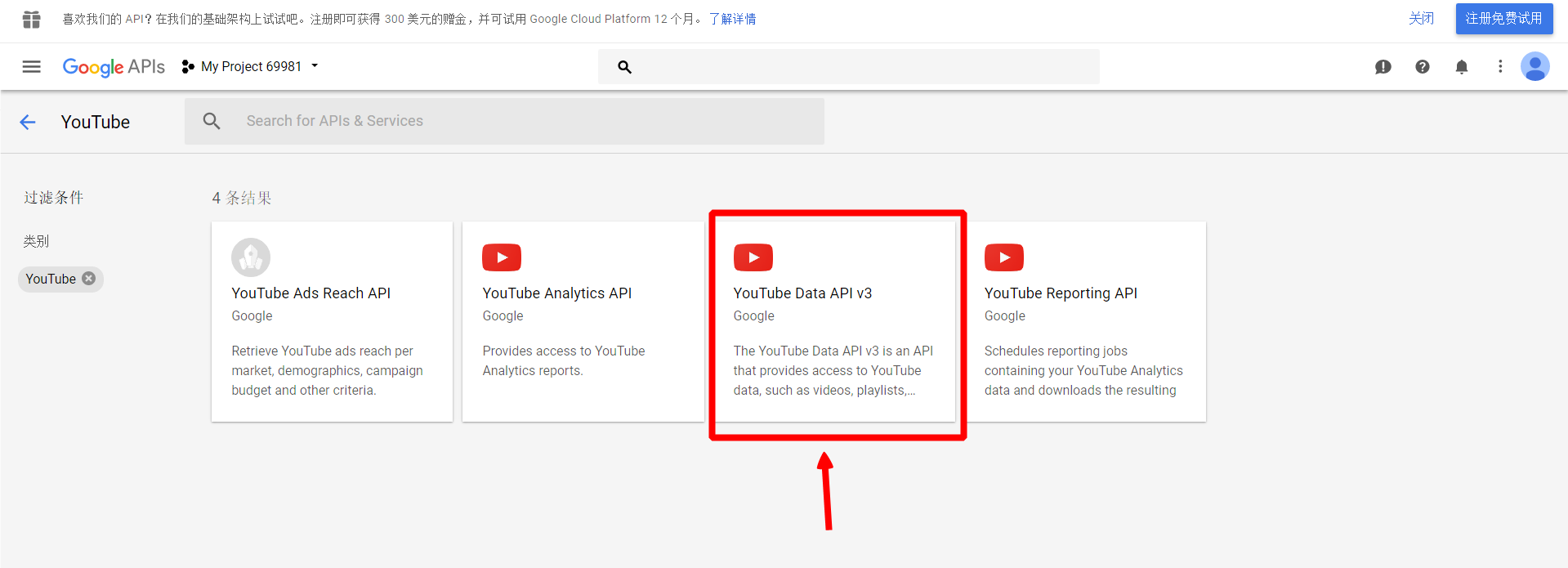
Task: Click the feedback exclamation bubble icon
Action: click(1383, 67)
